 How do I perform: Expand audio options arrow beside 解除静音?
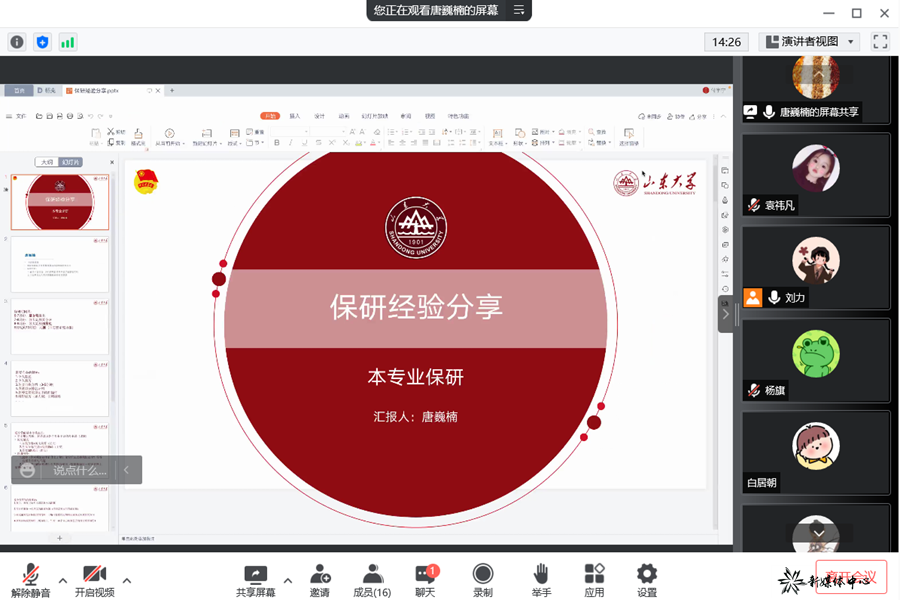[x=63, y=580]
